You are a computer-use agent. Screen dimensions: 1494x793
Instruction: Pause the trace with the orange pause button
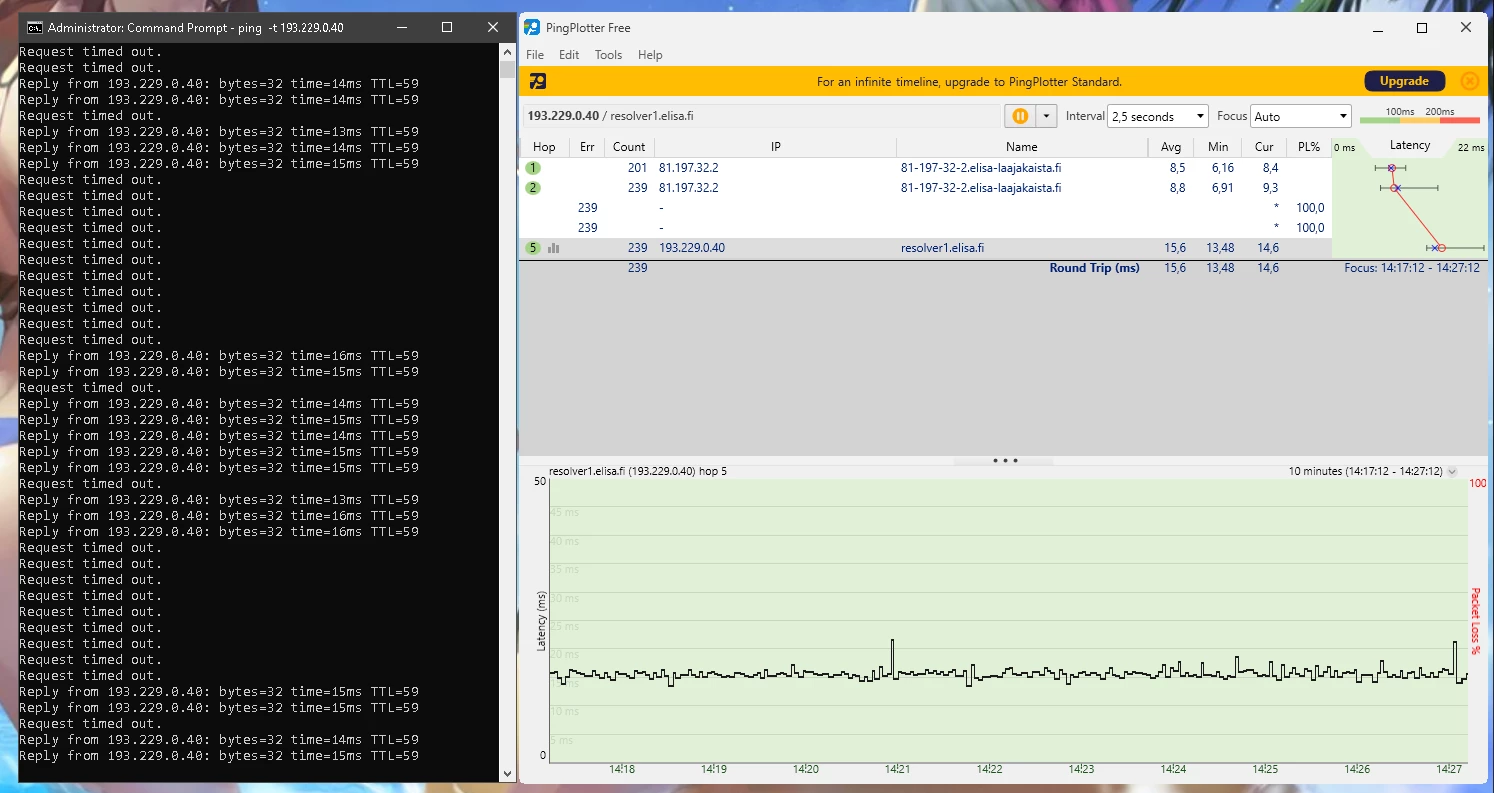[1020, 116]
